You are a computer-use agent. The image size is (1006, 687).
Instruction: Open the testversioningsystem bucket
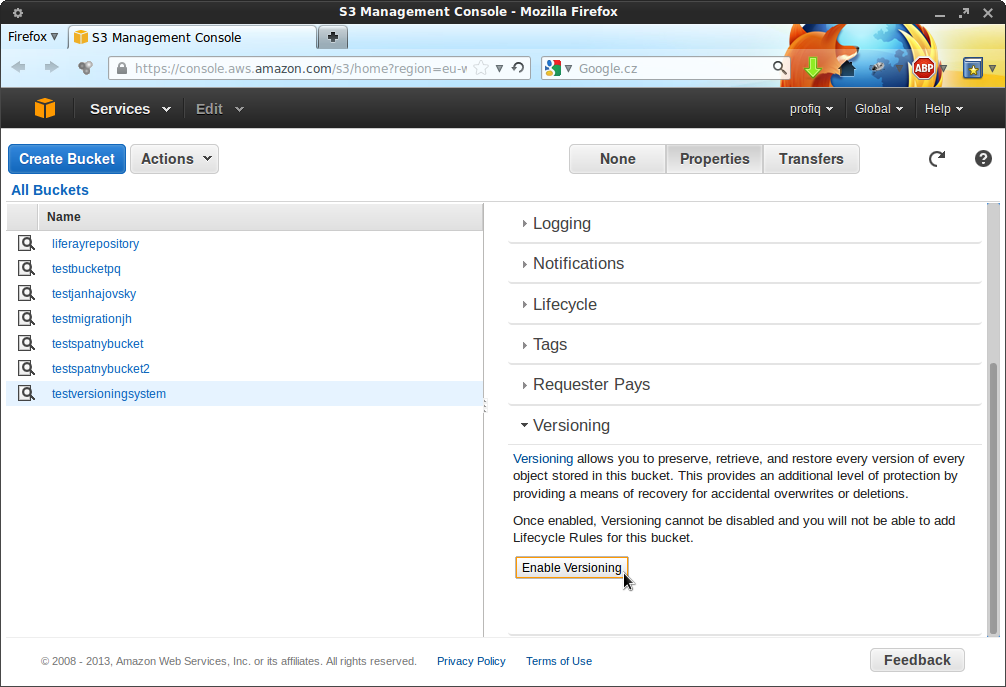click(x=109, y=394)
